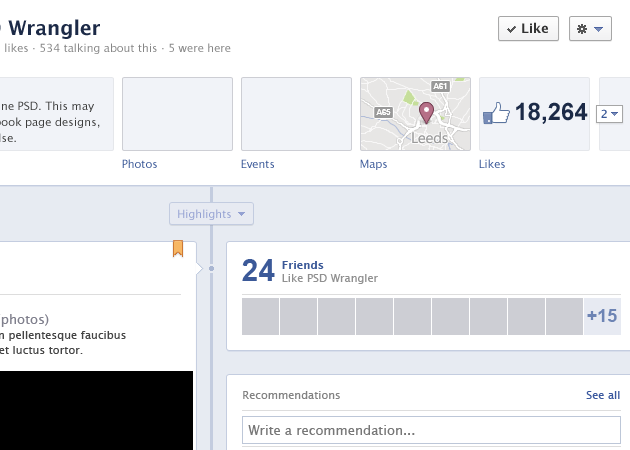Image resolution: width=630 pixels, height=450 pixels.
Task: Click the orange bookmark ribbon icon
Action: coord(178,248)
